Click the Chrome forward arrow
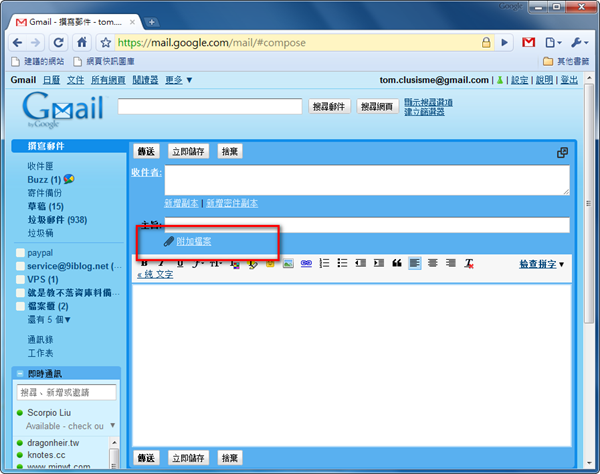The height and width of the screenshot is (474, 600). pyautogui.click(x=35, y=42)
